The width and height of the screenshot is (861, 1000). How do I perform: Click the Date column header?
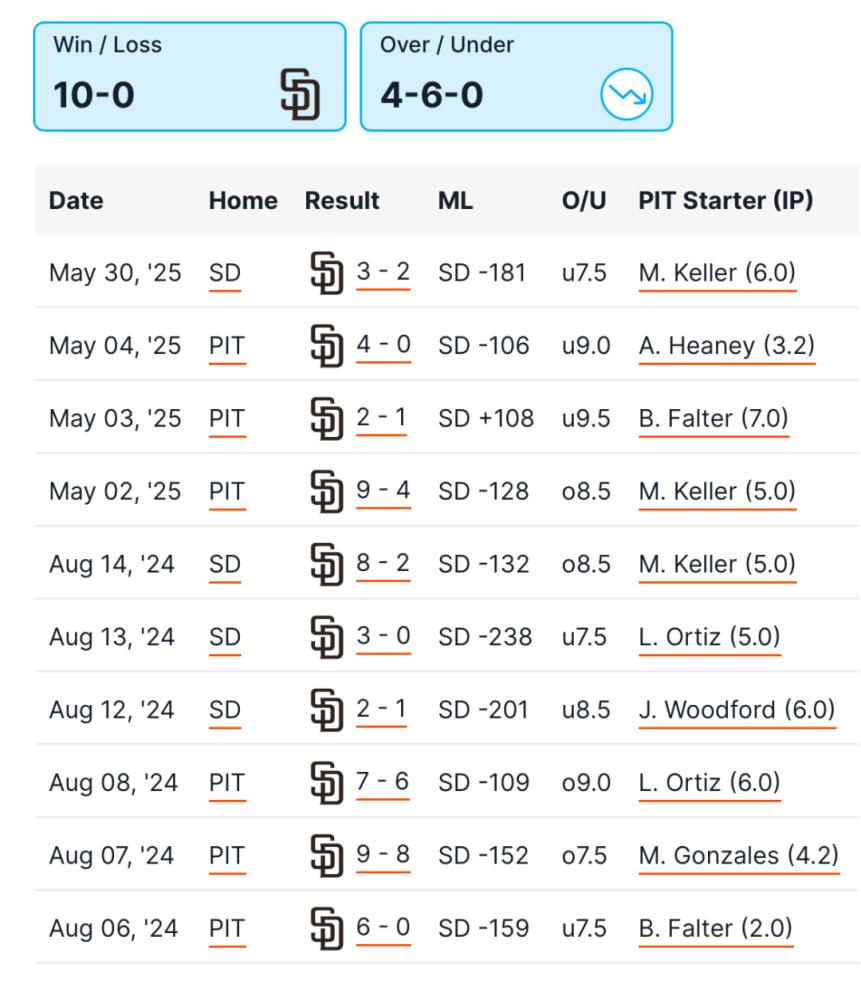[76, 200]
